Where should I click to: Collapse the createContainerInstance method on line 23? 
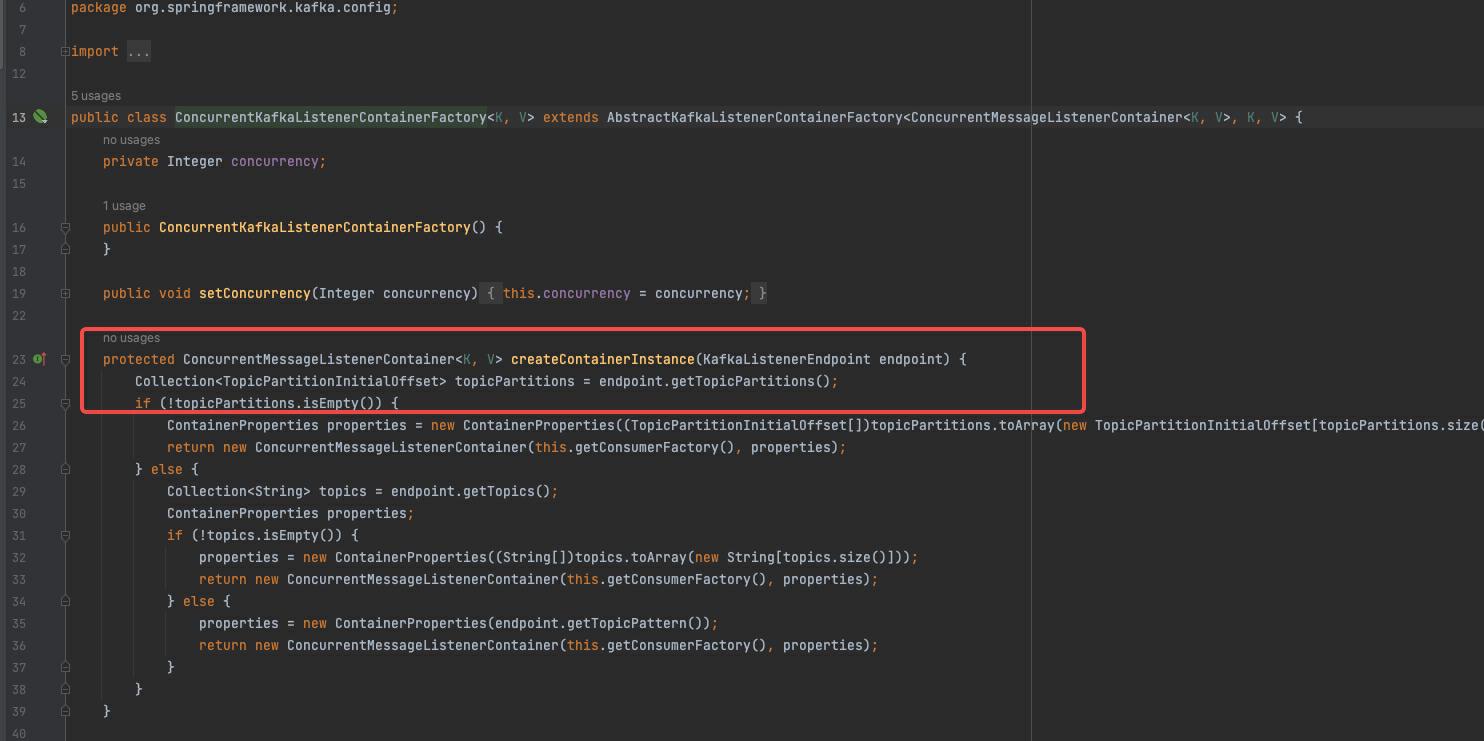click(x=65, y=359)
